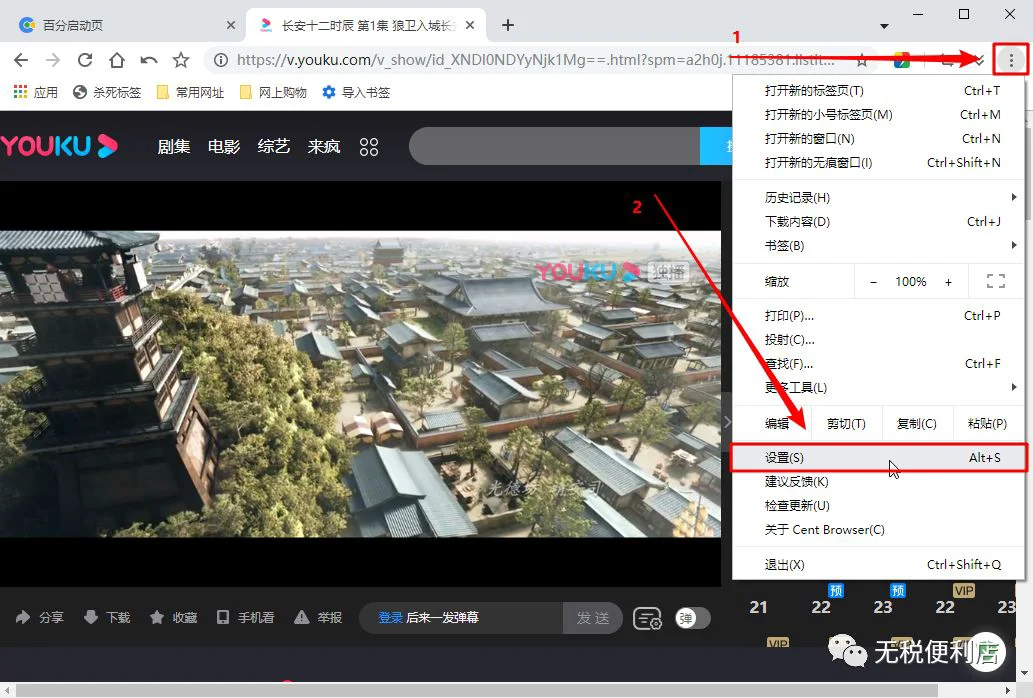1033x698 pixels.
Task: Click the 下载 download icon
Action: click(91, 618)
